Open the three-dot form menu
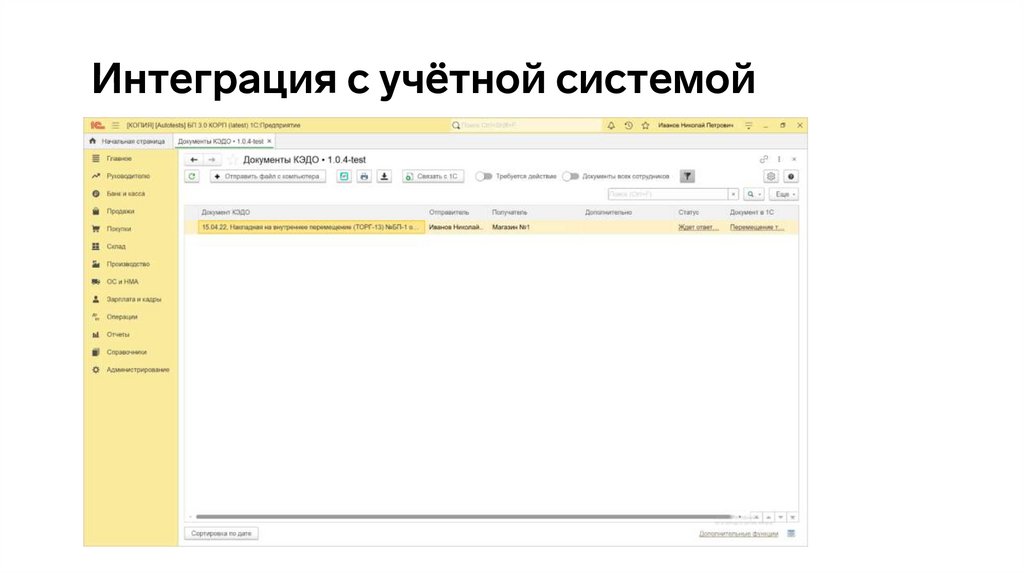Image resolution: width=1024 pixels, height=574 pixels. click(779, 159)
